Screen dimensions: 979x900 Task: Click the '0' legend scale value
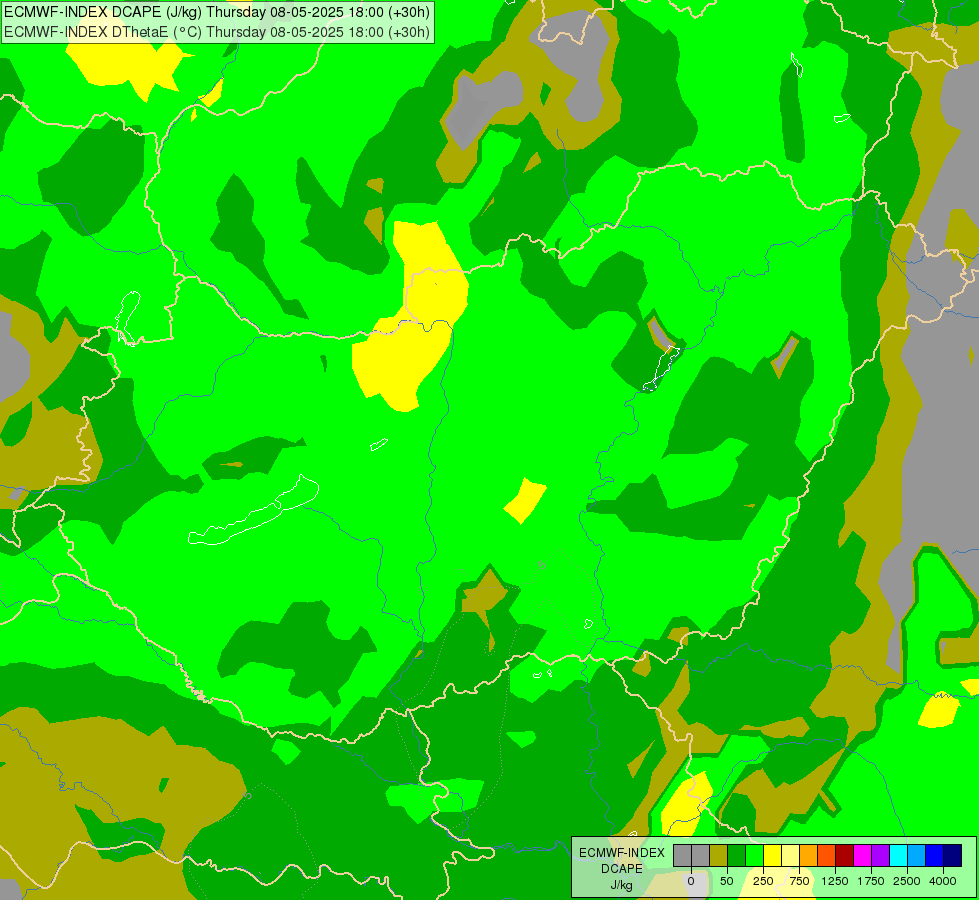tap(691, 881)
